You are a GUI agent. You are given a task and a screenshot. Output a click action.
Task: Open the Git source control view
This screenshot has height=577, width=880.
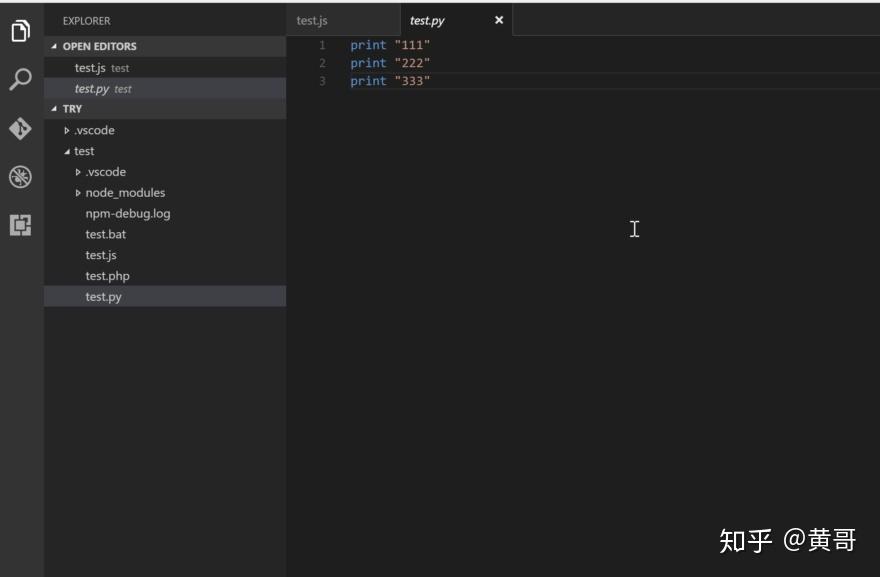point(21,128)
